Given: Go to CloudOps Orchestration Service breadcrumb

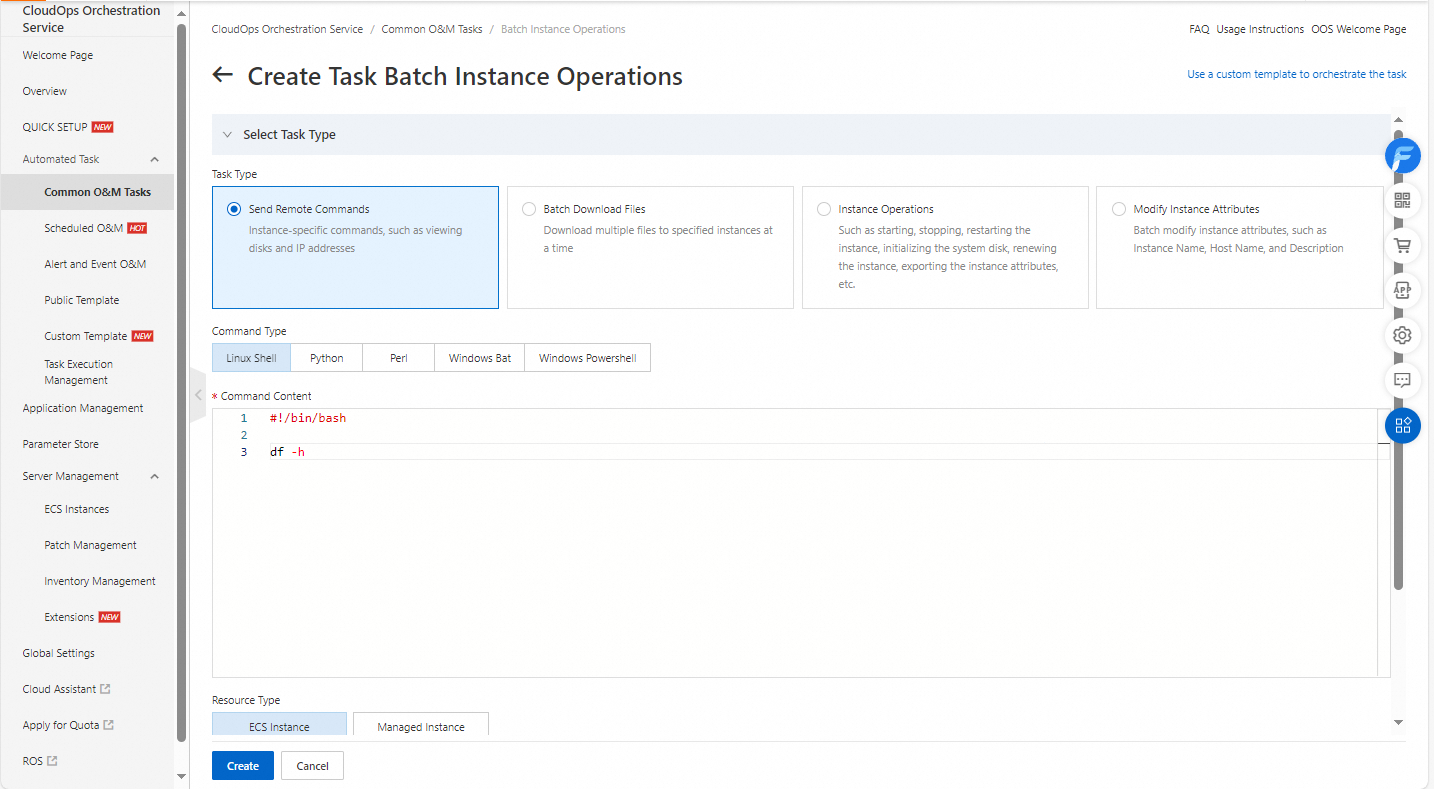Looking at the screenshot, I should [x=288, y=29].
